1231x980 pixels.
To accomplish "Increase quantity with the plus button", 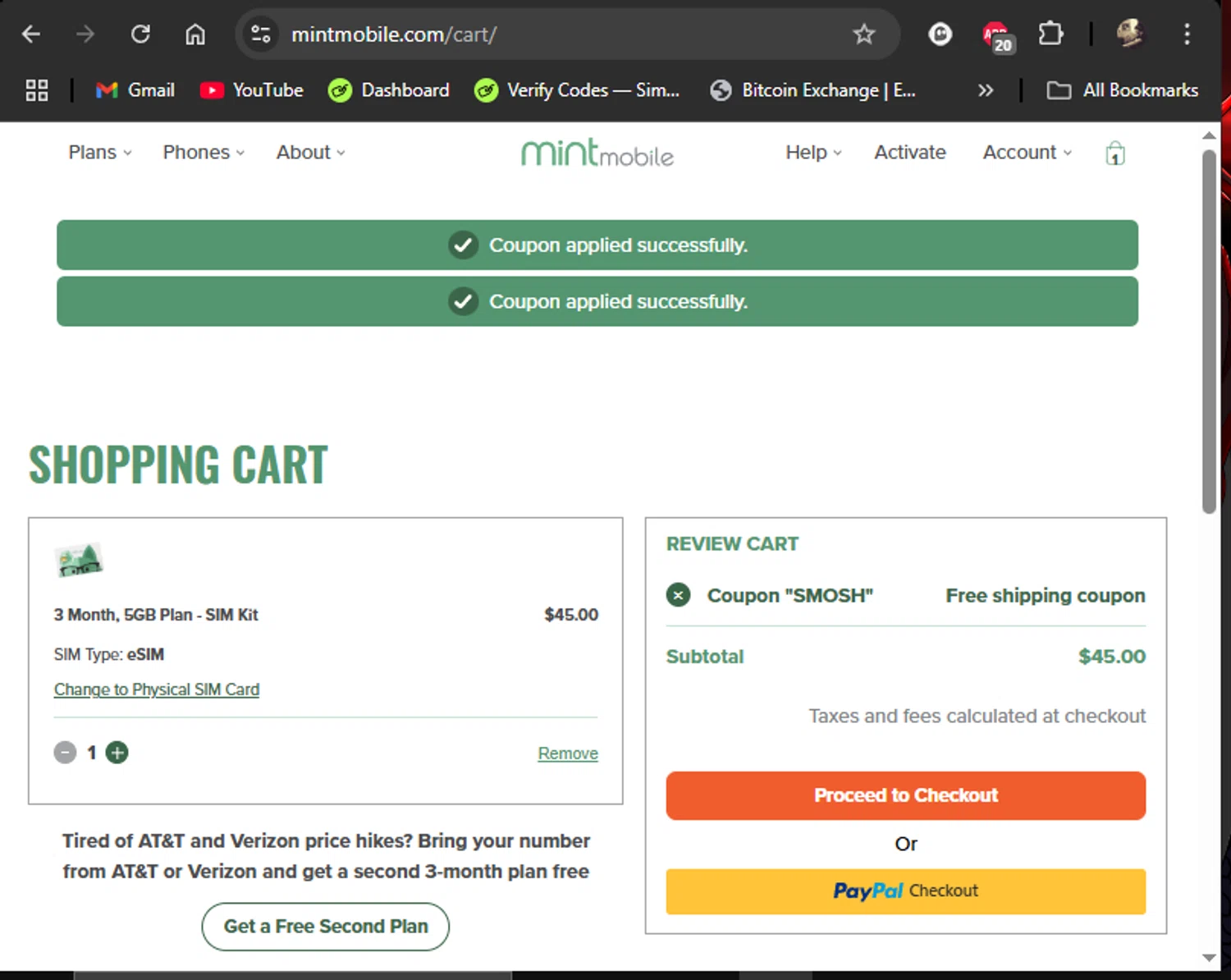I will pos(117,753).
